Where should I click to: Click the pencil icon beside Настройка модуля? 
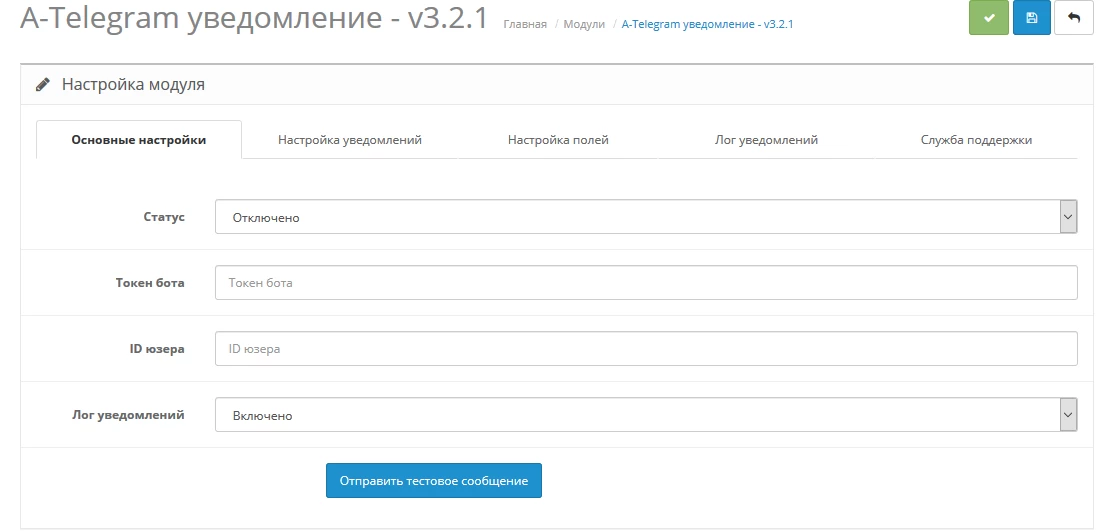point(43,85)
